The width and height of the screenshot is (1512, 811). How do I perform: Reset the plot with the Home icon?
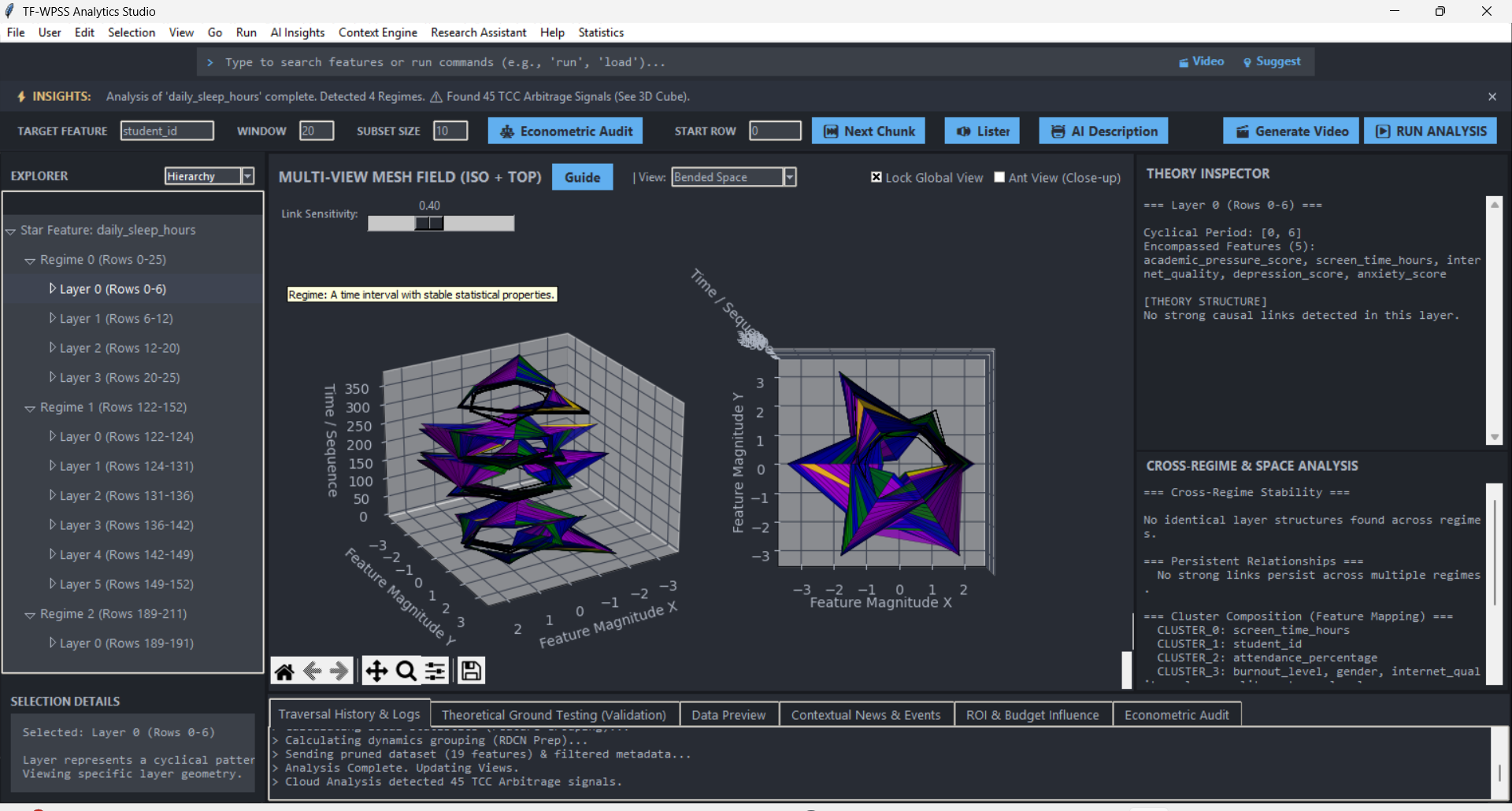[x=284, y=671]
